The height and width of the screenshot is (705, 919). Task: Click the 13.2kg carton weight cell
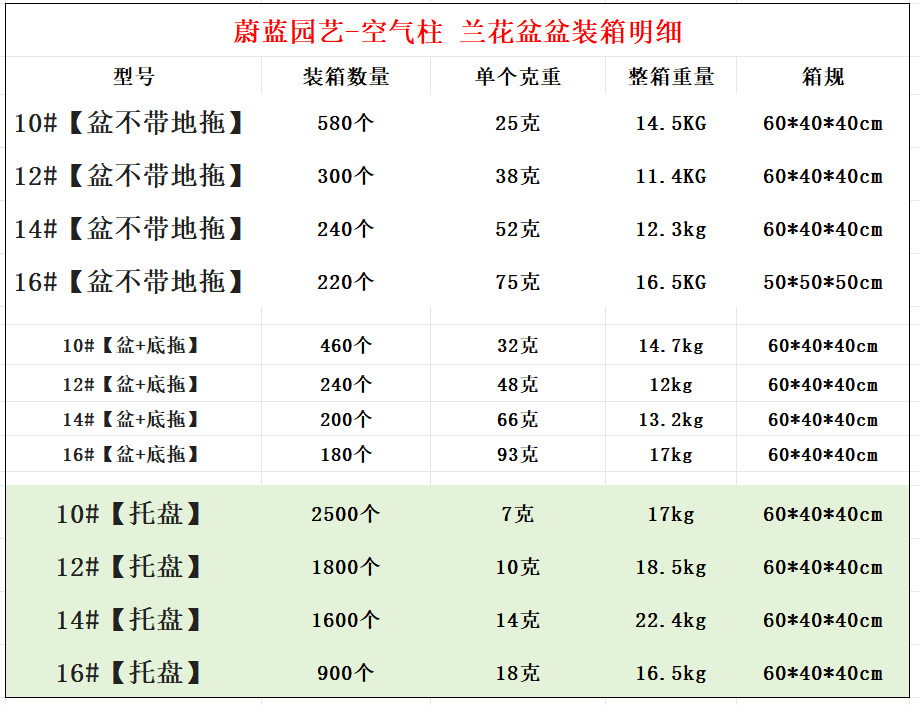click(x=671, y=420)
